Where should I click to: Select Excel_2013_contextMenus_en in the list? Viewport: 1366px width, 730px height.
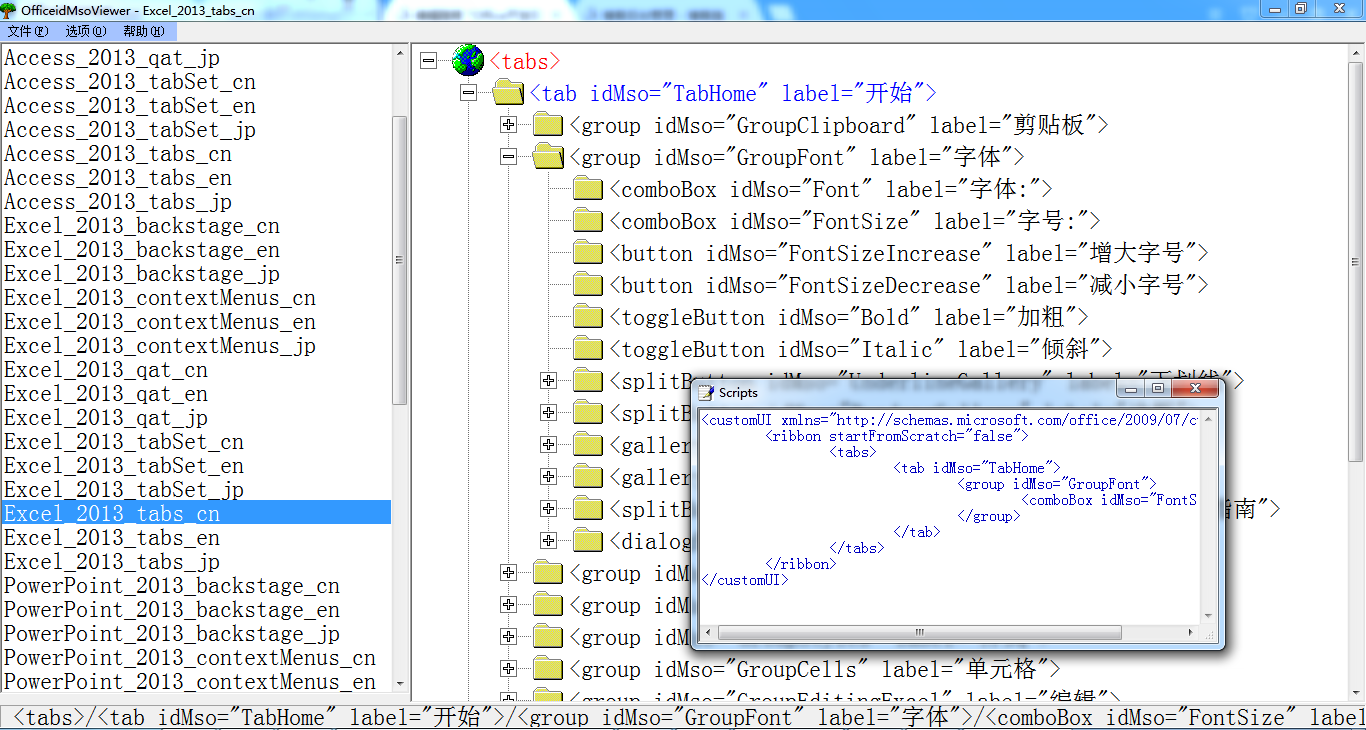click(160, 322)
